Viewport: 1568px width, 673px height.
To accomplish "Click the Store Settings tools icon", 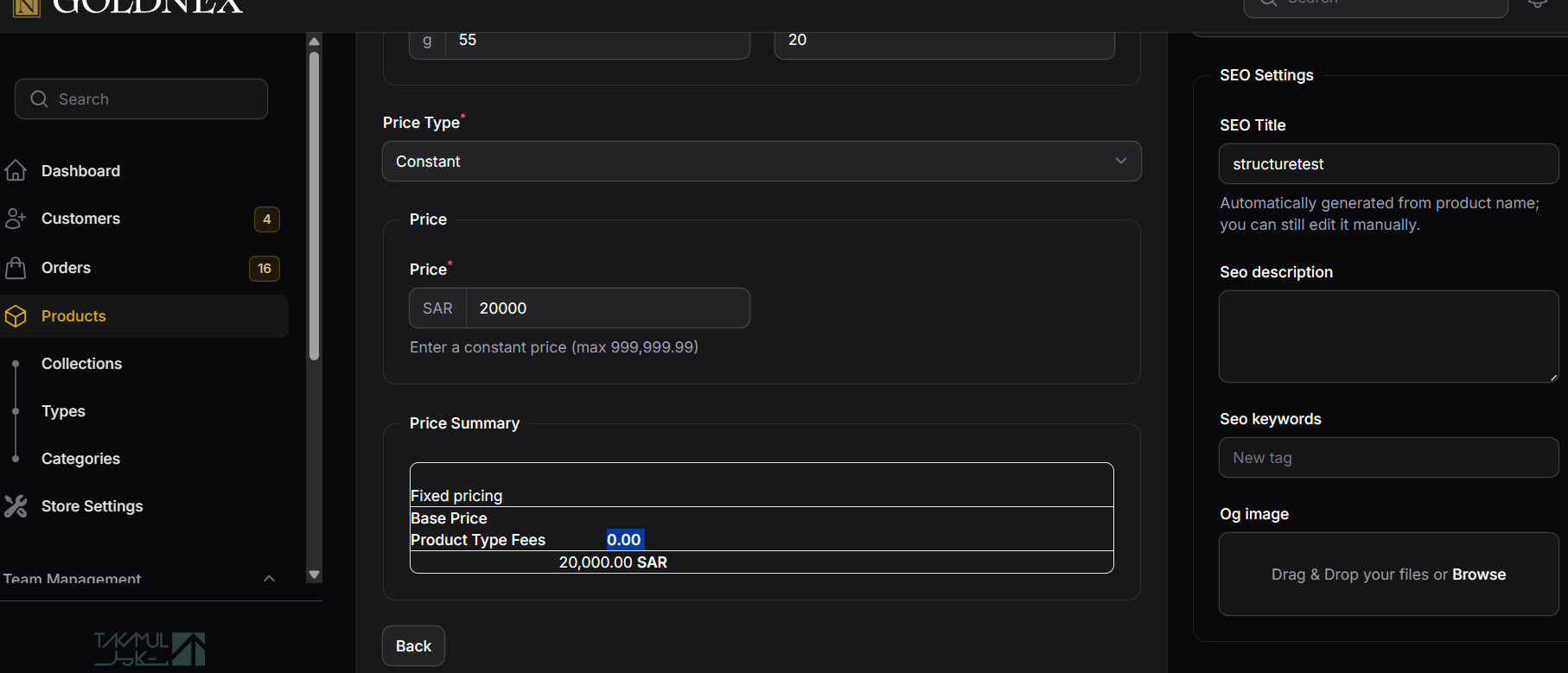I will (16, 506).
